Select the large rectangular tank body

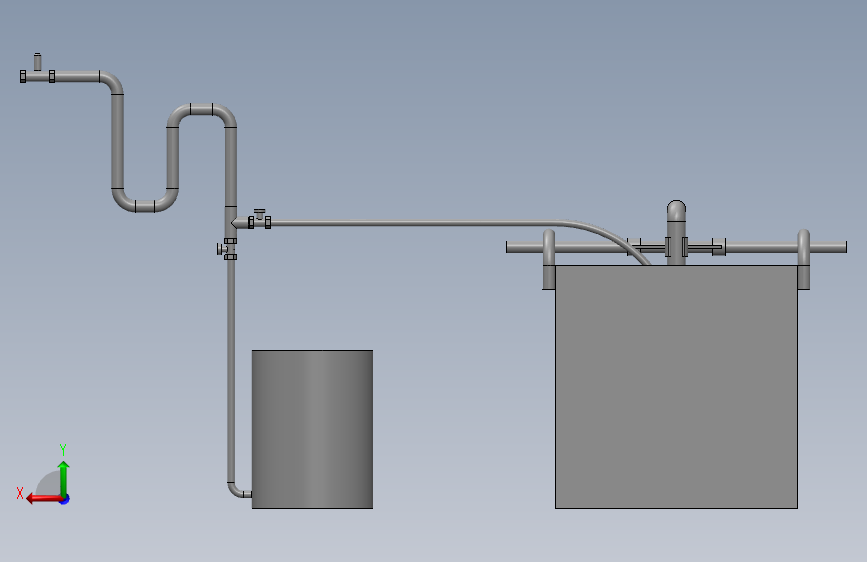676,386
